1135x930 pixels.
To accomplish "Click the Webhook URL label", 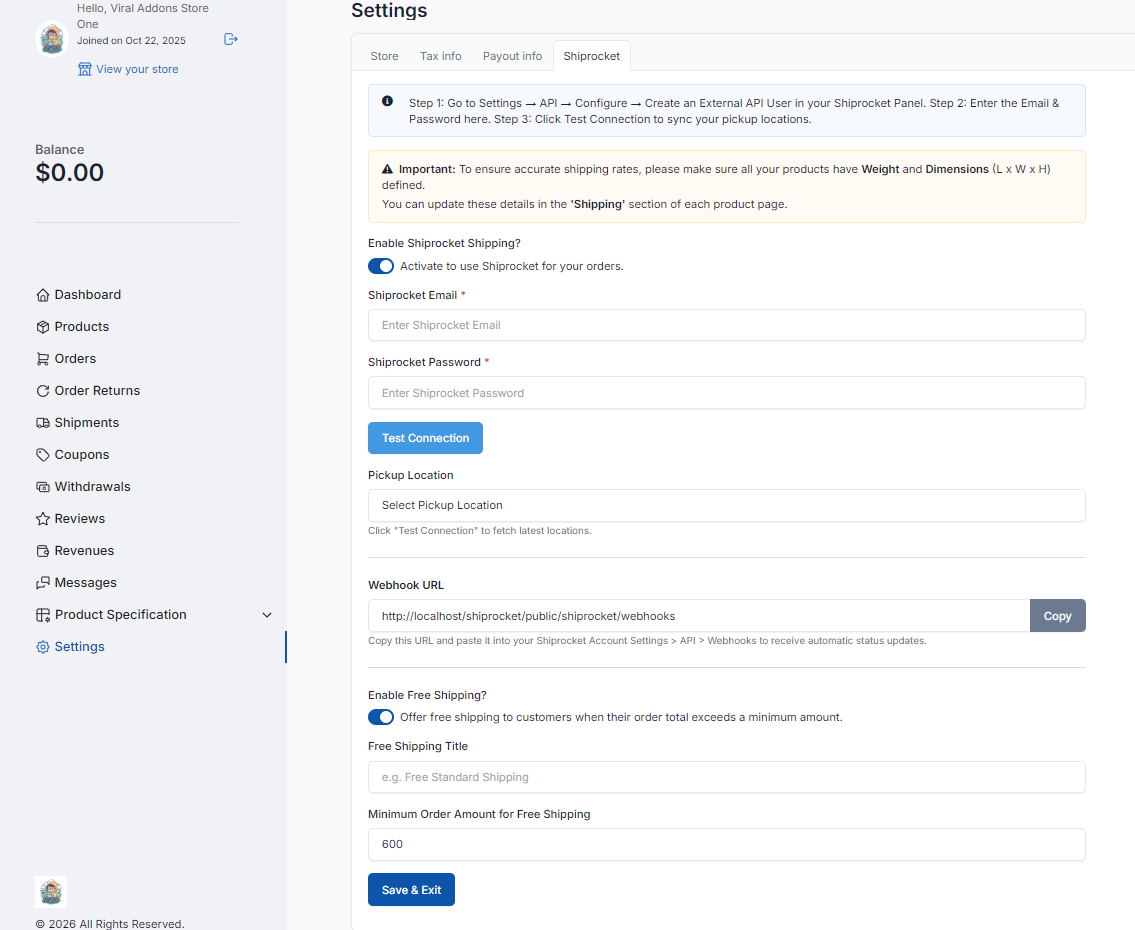I will (405, 585).
